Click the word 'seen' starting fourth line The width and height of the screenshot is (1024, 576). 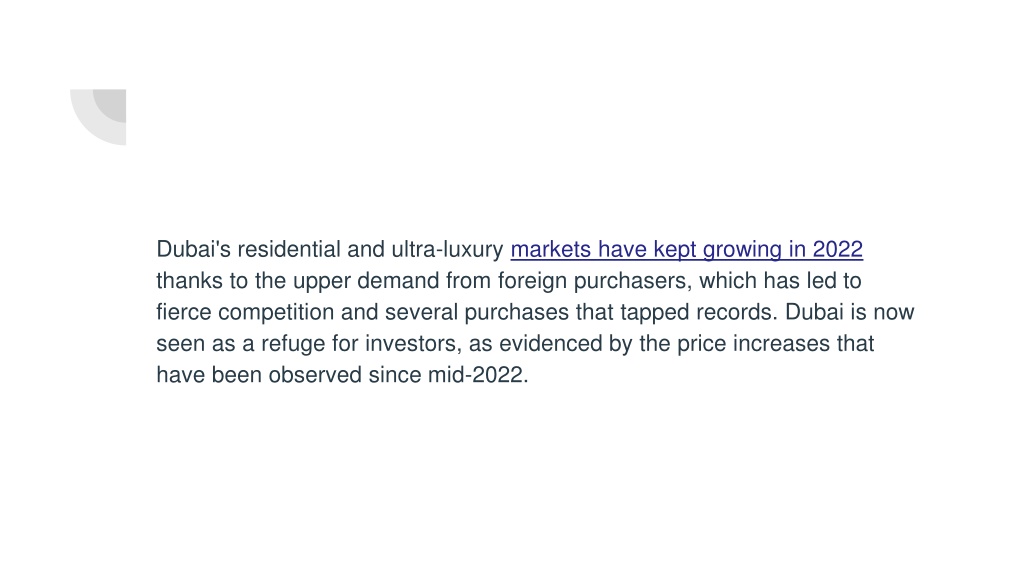(x=180, y=344)
